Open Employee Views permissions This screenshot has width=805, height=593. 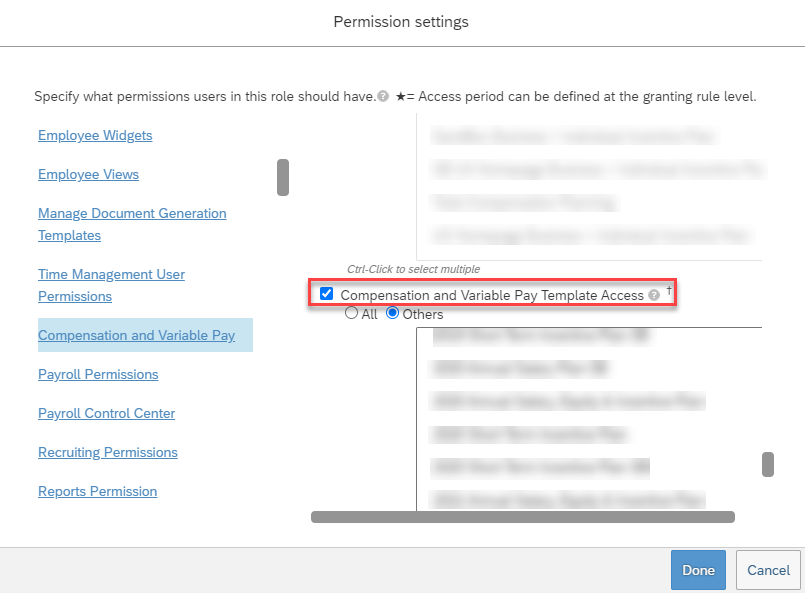click(88, 175)
